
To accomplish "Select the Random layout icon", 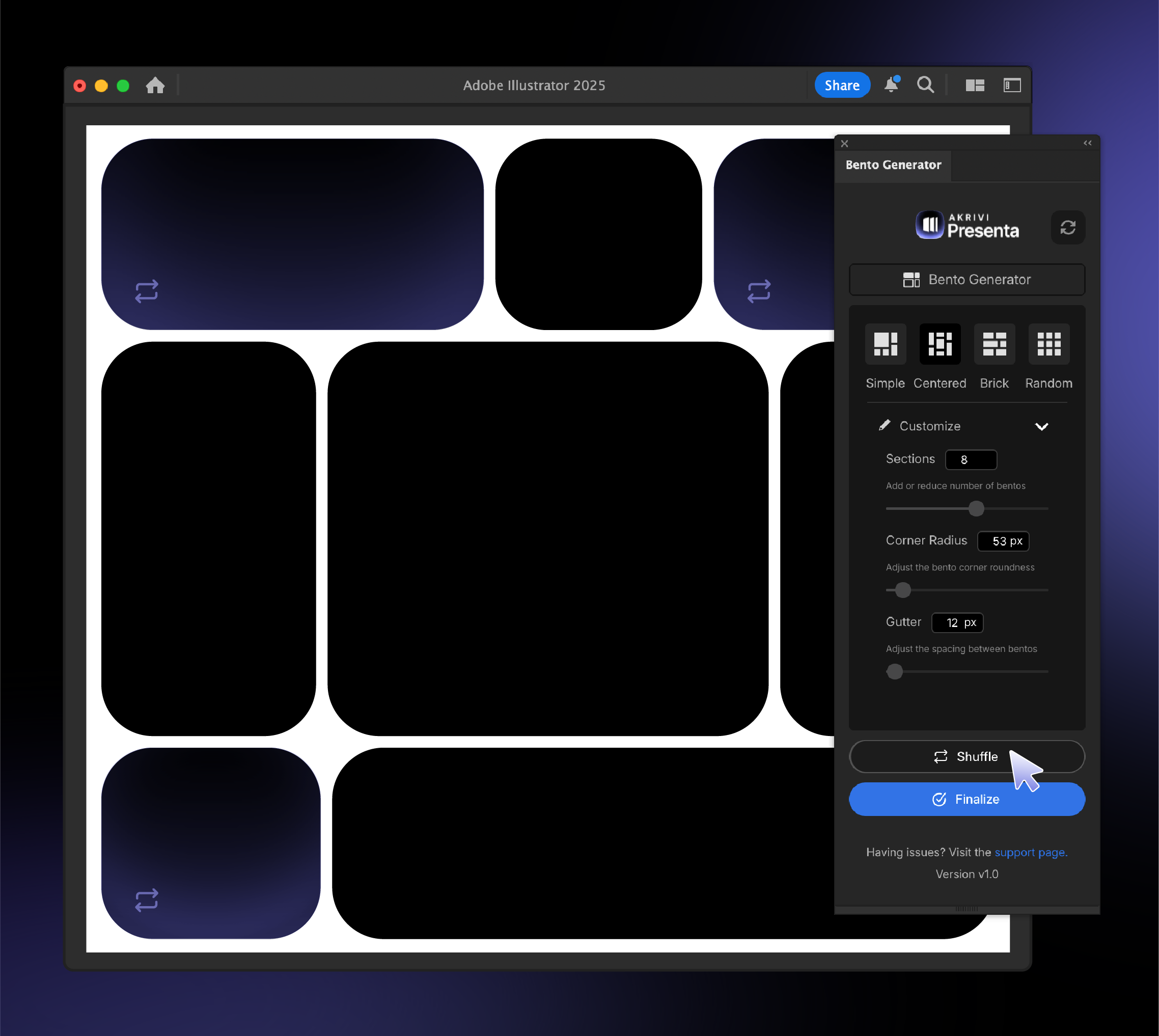I will [x=1048, y=344].
